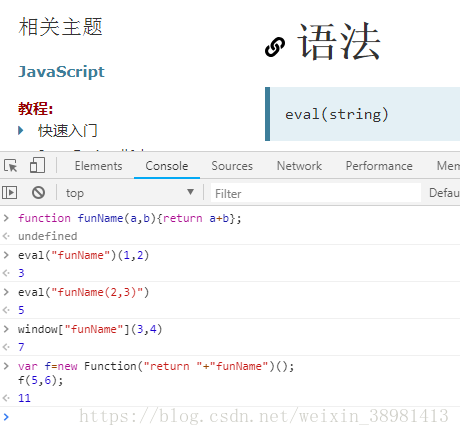This screenshot has width=460, height=436.
Task: Open the 快速入门 link
Action: click(x=68, y=130)
